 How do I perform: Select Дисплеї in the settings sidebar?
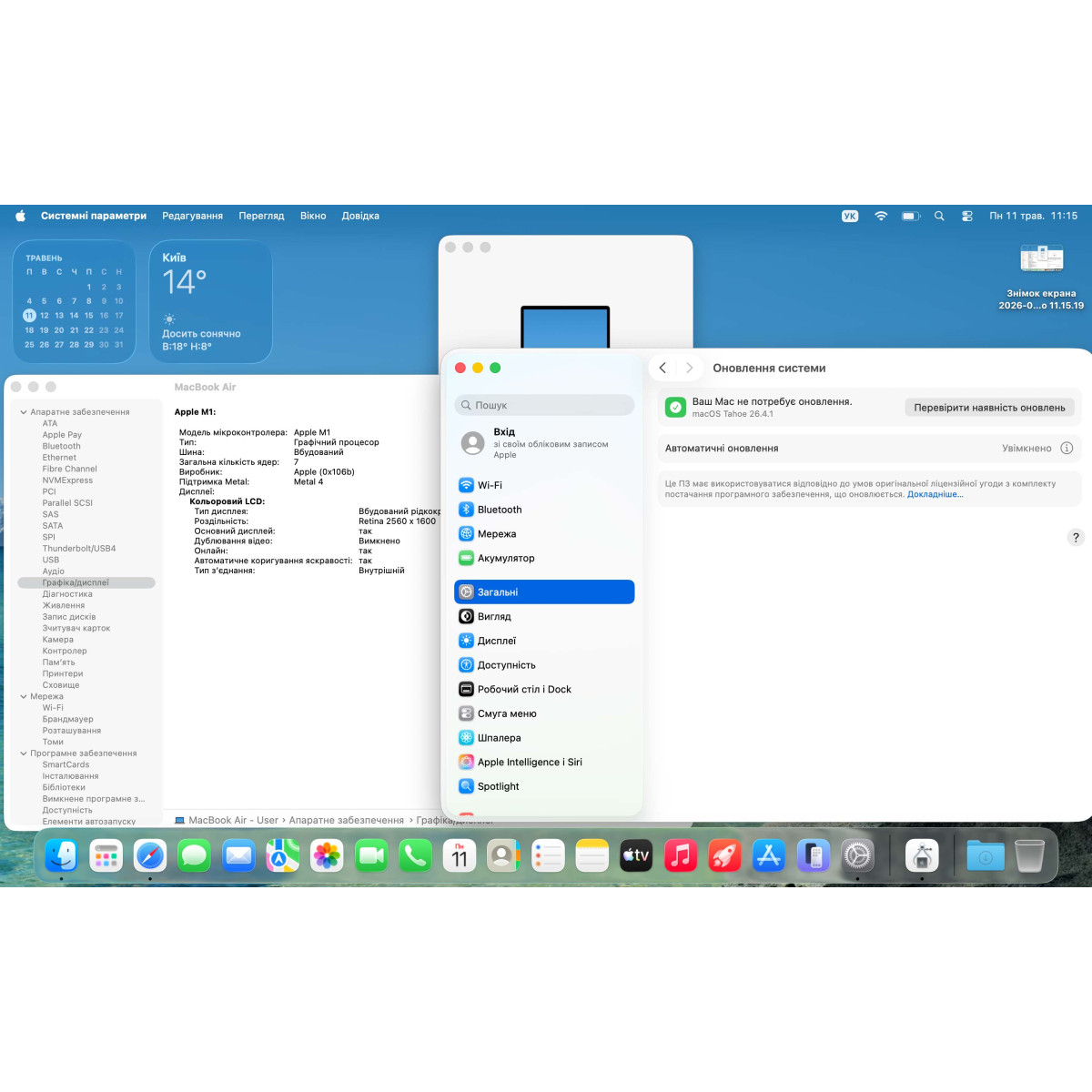tap(544, 641)
